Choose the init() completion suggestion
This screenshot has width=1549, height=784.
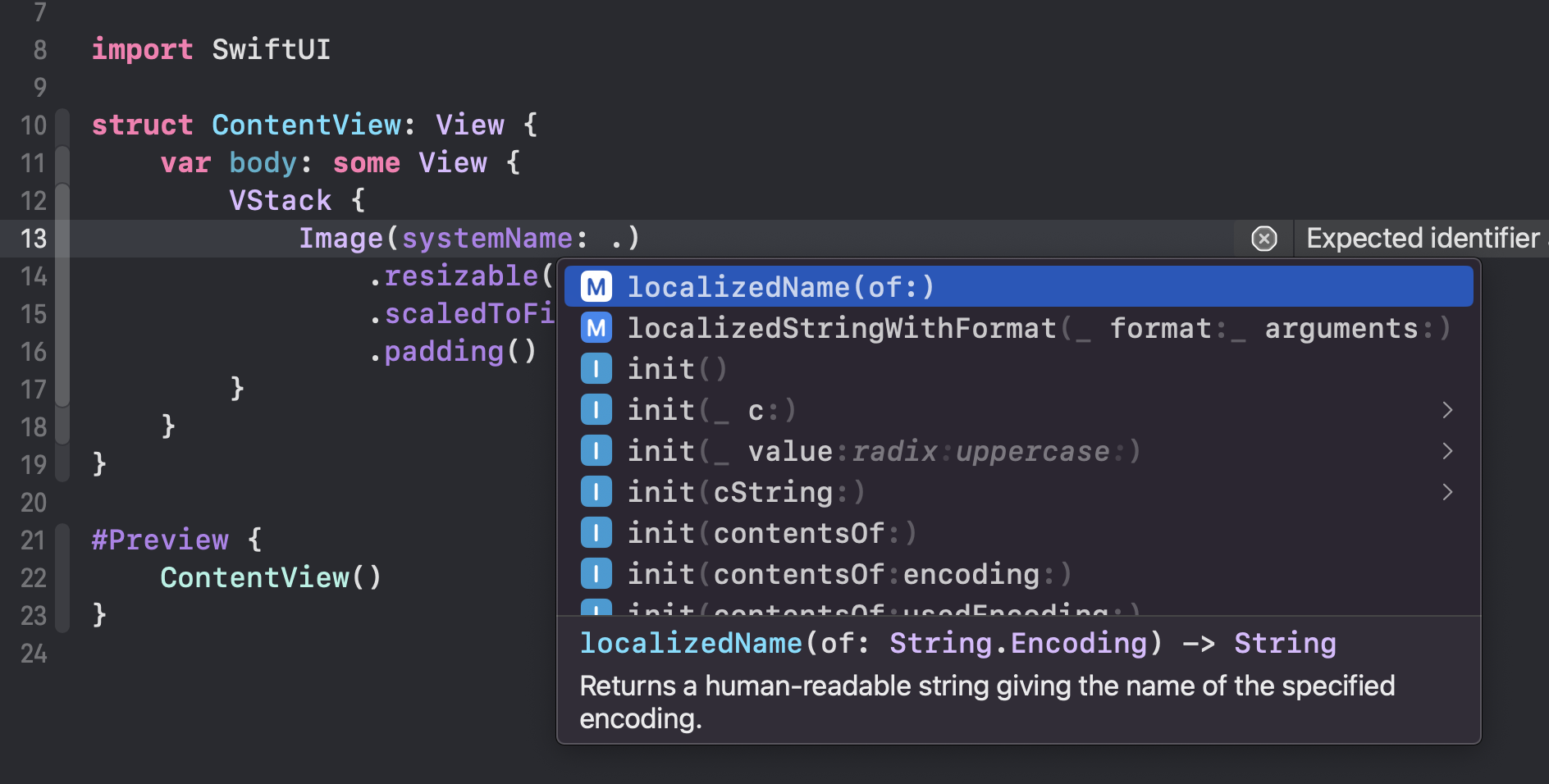676,368
